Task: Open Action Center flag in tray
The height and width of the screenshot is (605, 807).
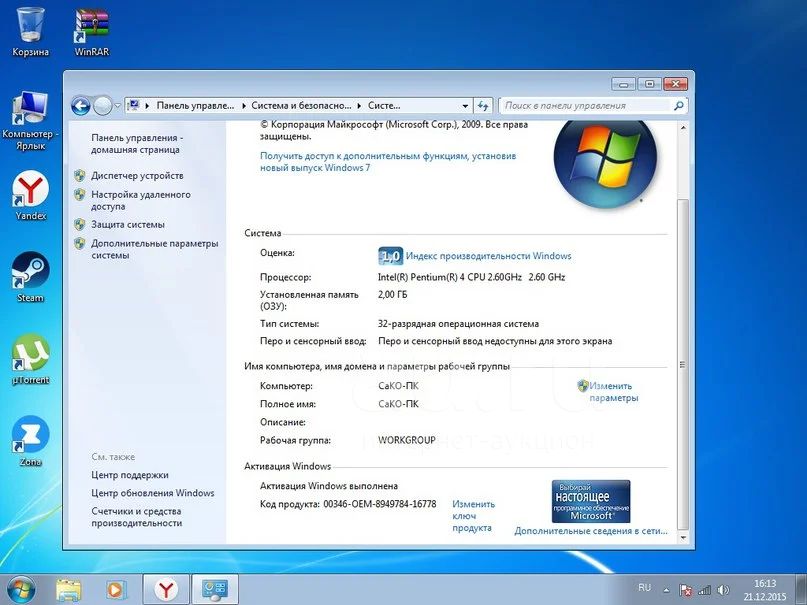Action: point(685,590)
